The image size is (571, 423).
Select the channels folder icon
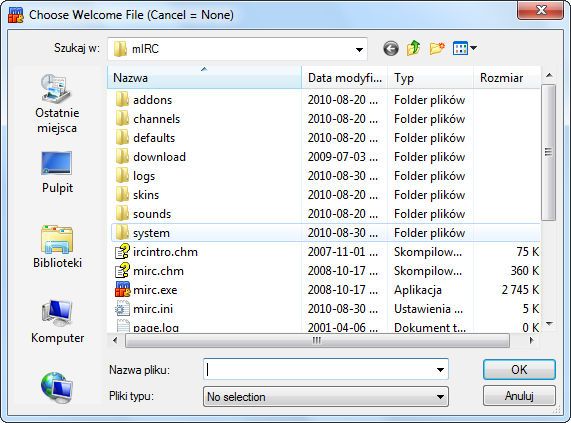[122, 119]
